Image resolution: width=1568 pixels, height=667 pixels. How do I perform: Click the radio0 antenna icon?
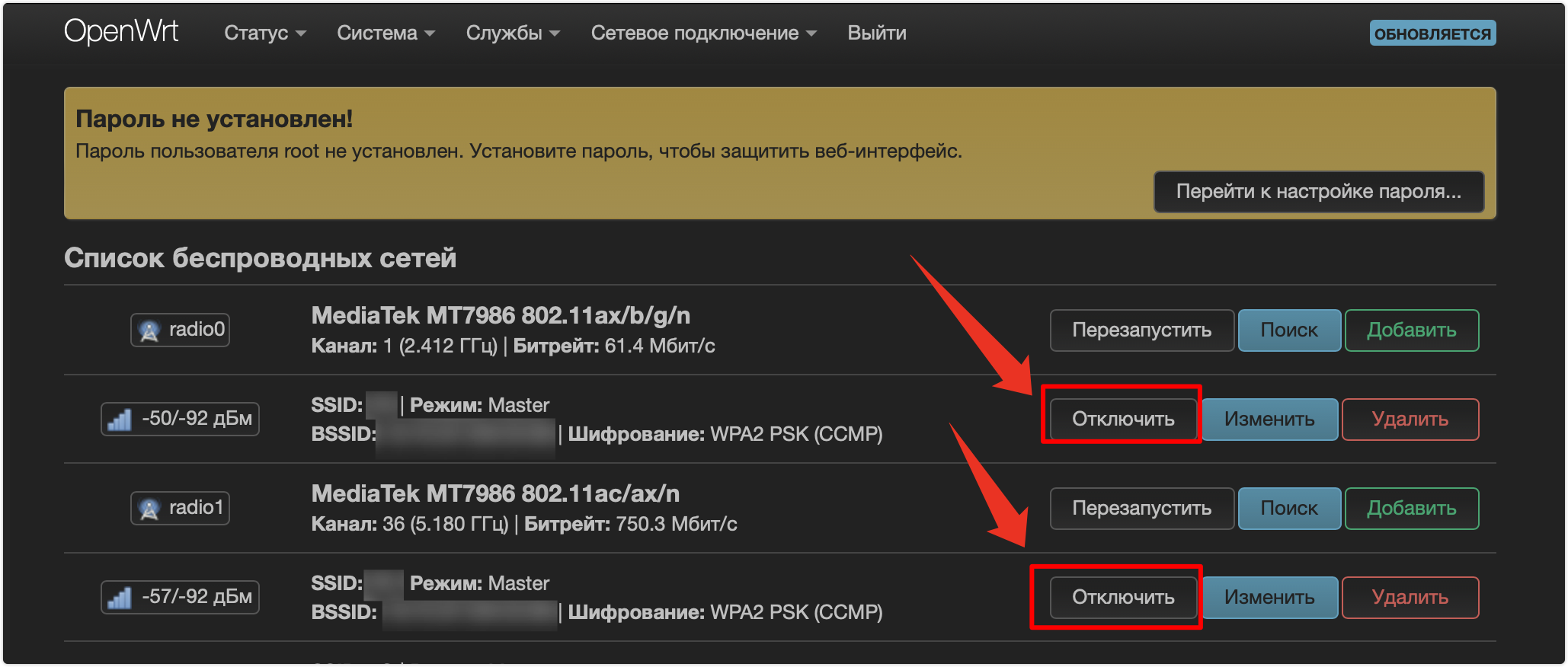click(149, 330)
